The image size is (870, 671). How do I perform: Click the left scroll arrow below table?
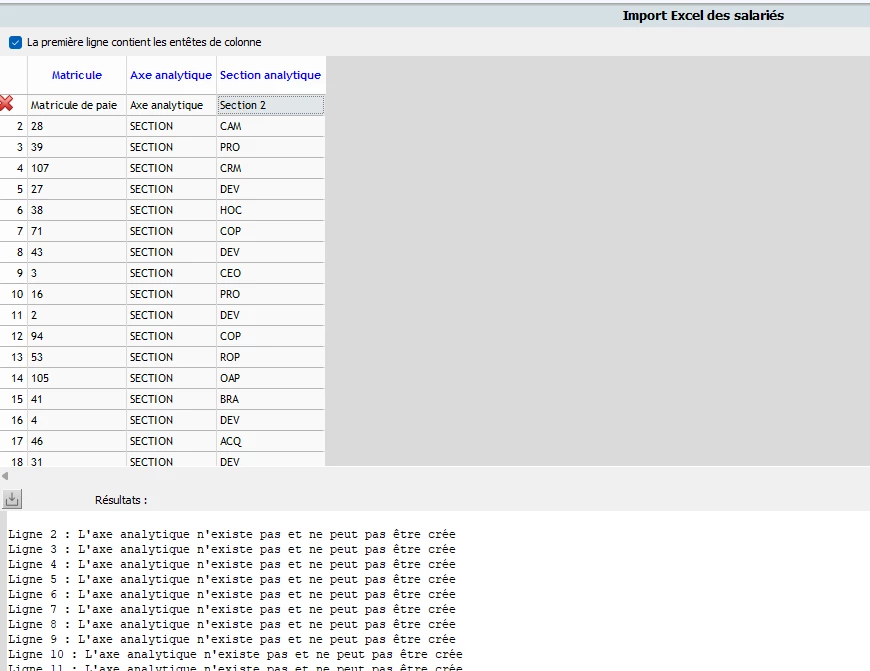5,476
